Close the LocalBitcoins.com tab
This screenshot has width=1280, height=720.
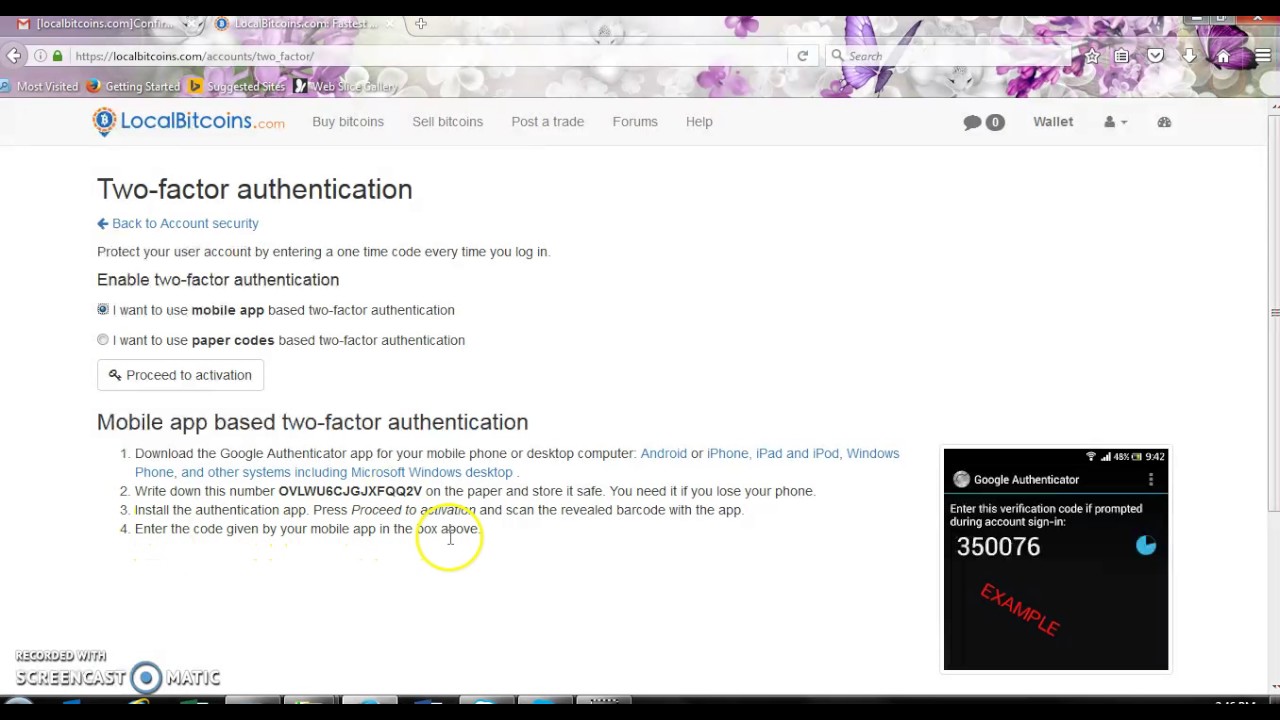pyautogui.click(x=391, y=24)
